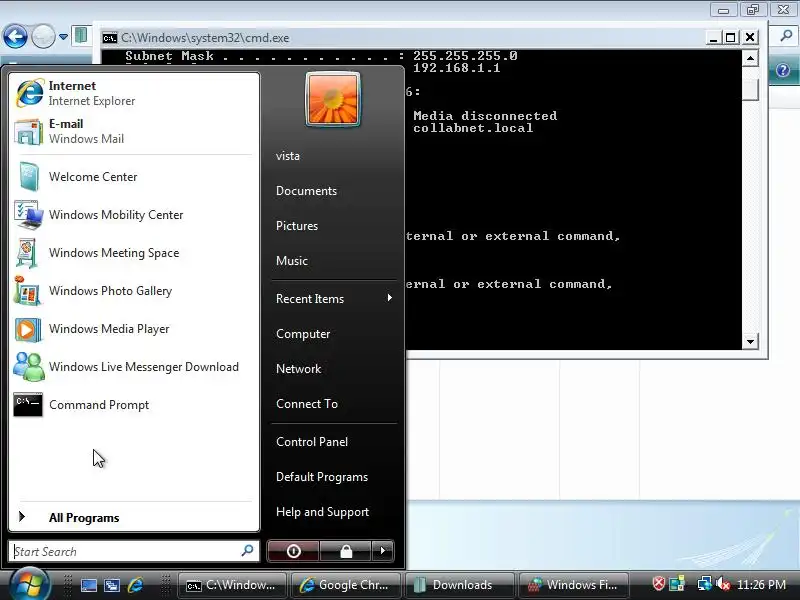Select Connect To option
The height and width of the screenshot is (600, 800).
(307, 404)
